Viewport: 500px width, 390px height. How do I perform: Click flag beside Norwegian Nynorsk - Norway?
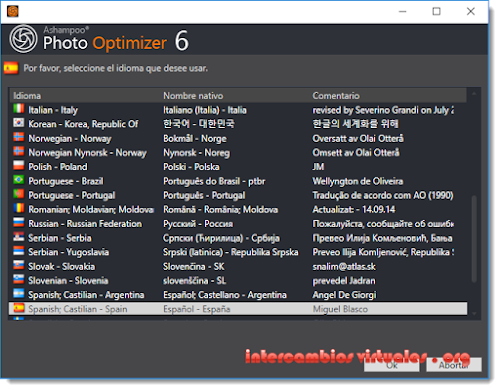click(x=19, y=151)
